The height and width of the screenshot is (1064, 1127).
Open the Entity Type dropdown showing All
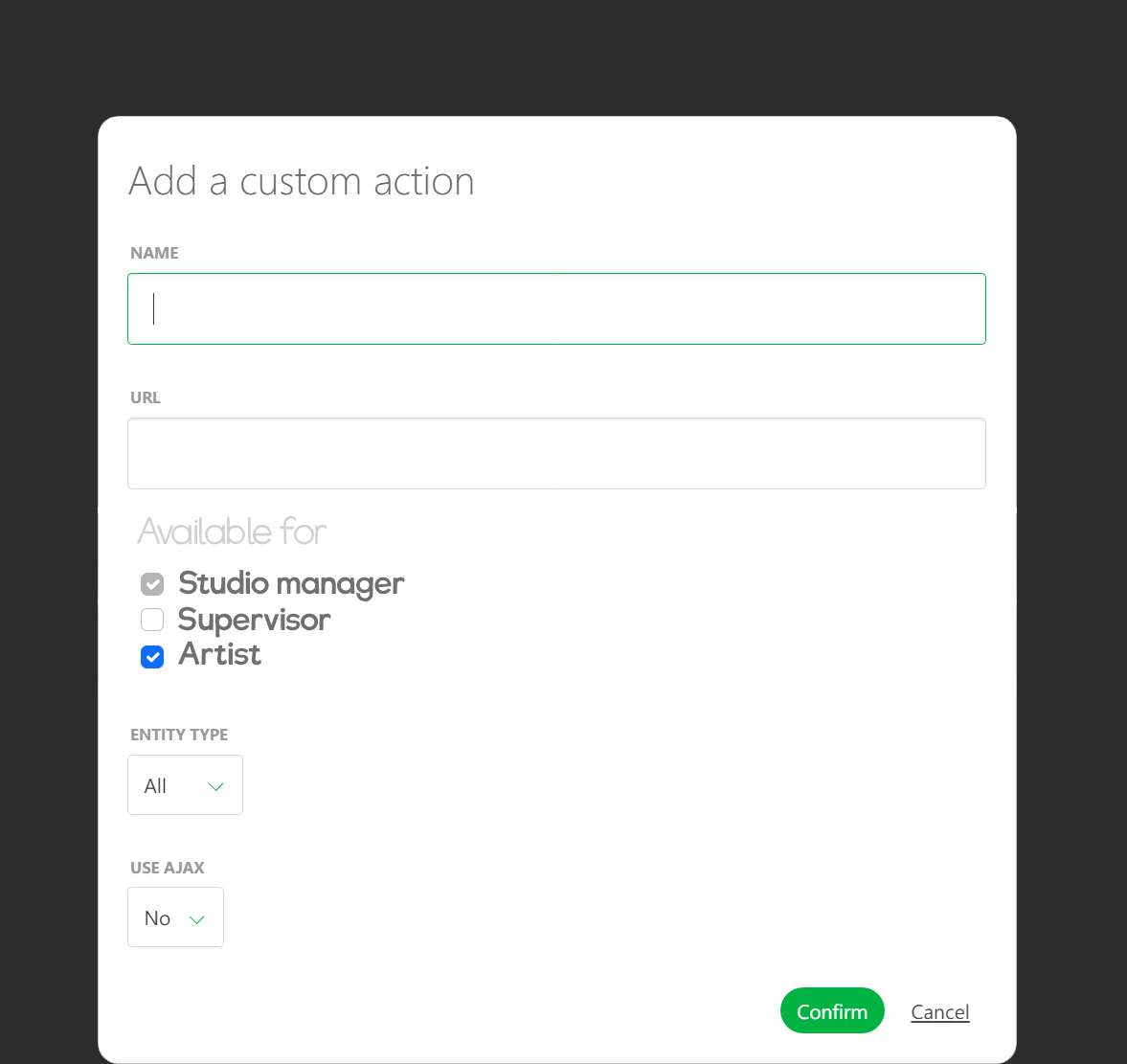[x=186, y=785]
